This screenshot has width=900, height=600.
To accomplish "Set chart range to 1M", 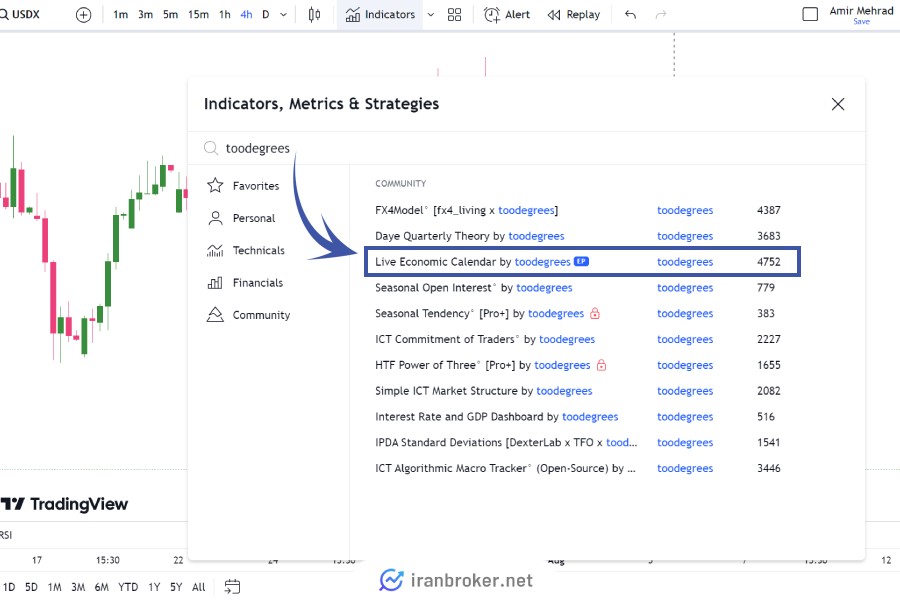I will coord(55,587).
